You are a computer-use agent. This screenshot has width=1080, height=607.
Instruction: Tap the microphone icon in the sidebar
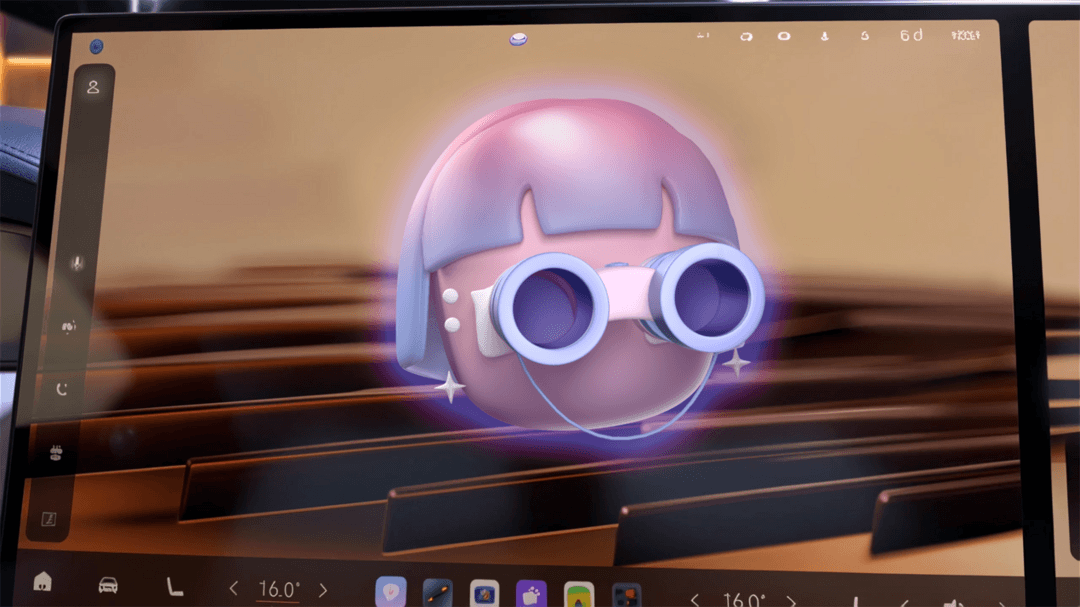(x=77, y=263)
